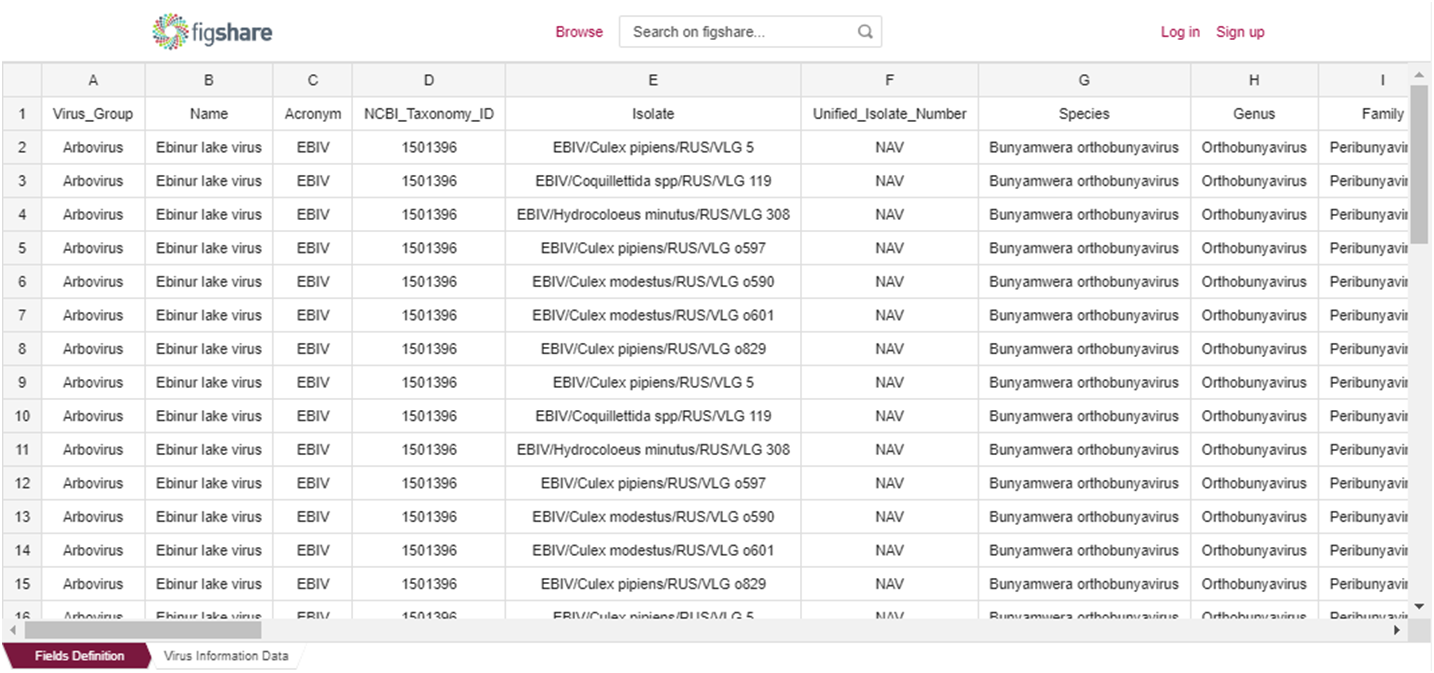Viewport: 1434px width, 673px height.
Task: Click the figshare logo
Action: [x=212, y=32]
